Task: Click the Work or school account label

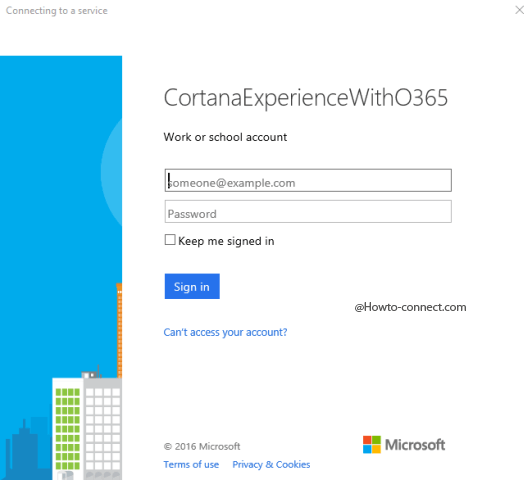Action: click(x=225, y=137)
